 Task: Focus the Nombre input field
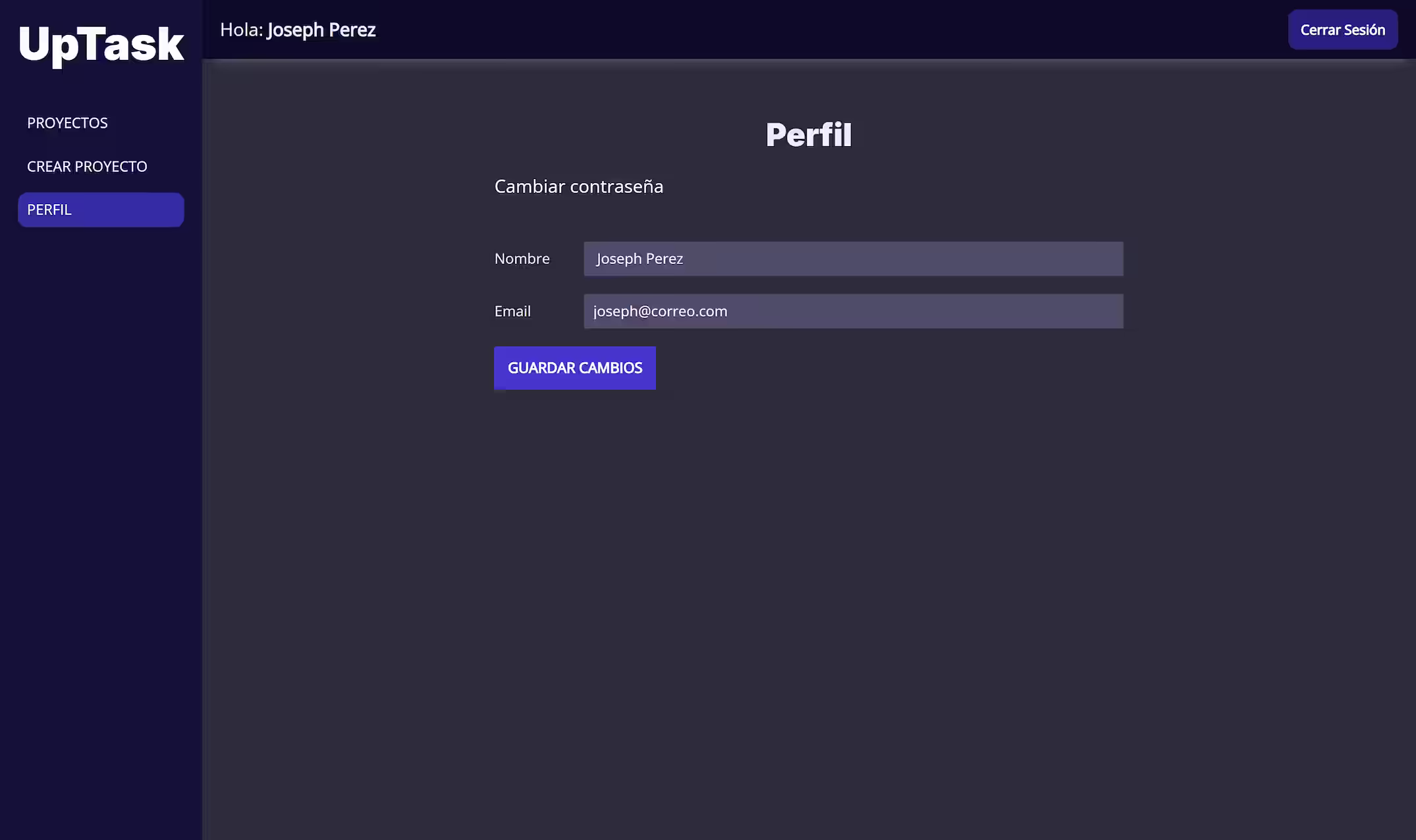tap(853, 259)
